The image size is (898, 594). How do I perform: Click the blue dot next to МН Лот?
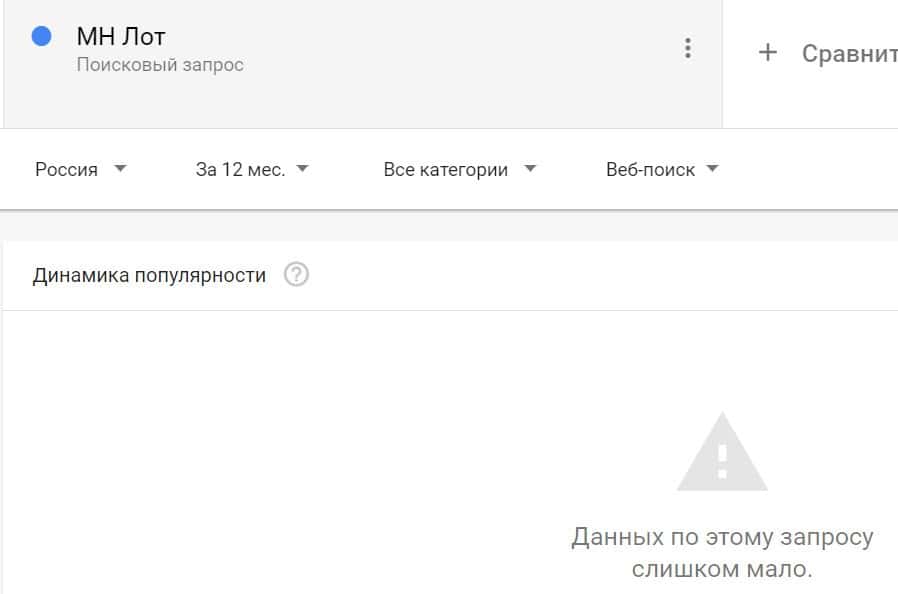point(41,36)
